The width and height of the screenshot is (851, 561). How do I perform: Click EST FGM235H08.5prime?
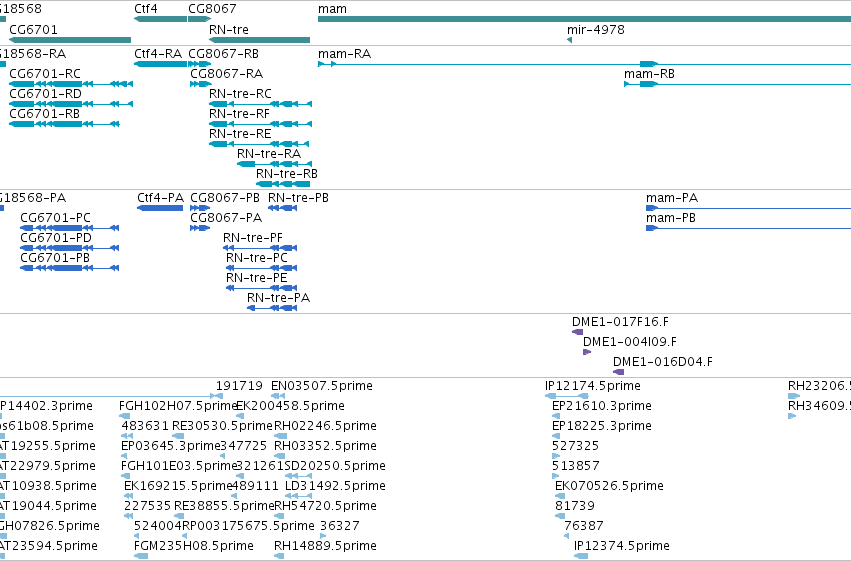[x=194, y=546]
